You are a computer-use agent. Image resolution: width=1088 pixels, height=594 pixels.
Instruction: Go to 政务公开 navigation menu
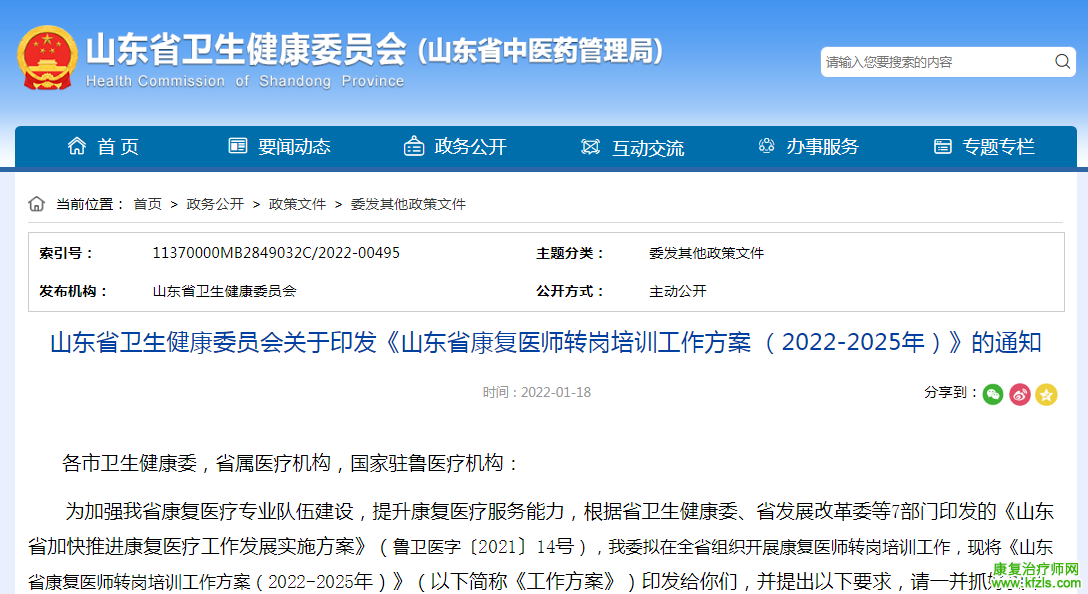pos(470,147)
